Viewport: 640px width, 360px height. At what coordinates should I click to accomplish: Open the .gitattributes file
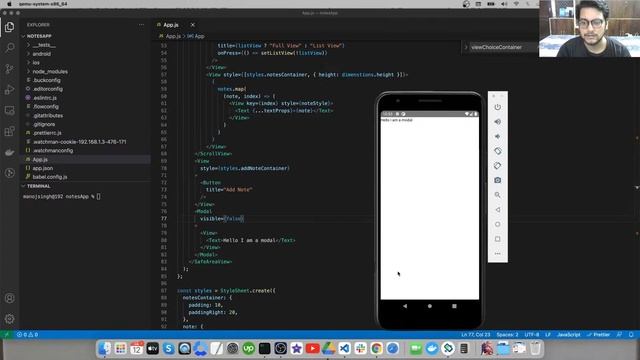(x=48, y=116)
